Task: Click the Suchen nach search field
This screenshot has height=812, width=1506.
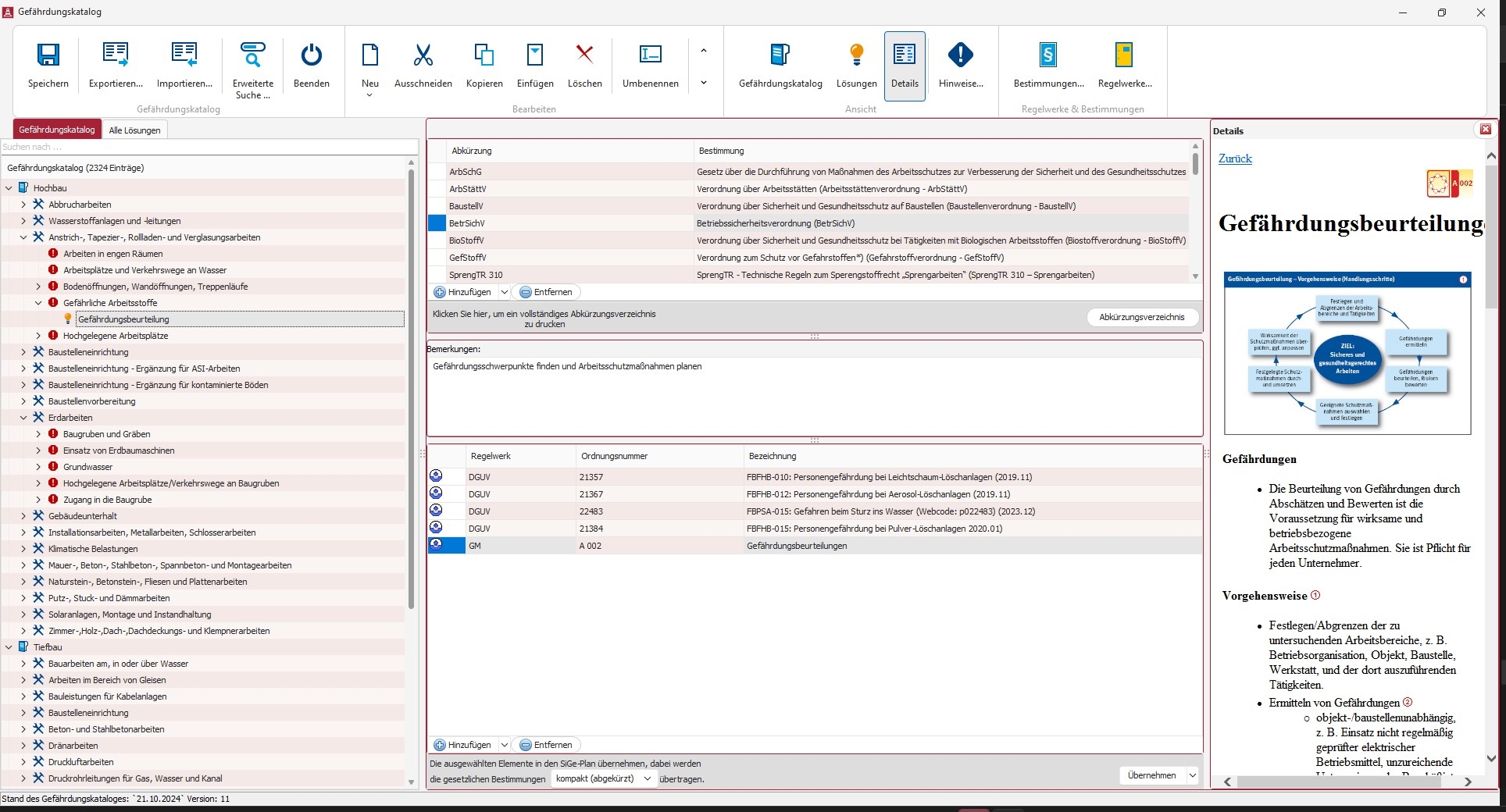Action: [209, 147]
